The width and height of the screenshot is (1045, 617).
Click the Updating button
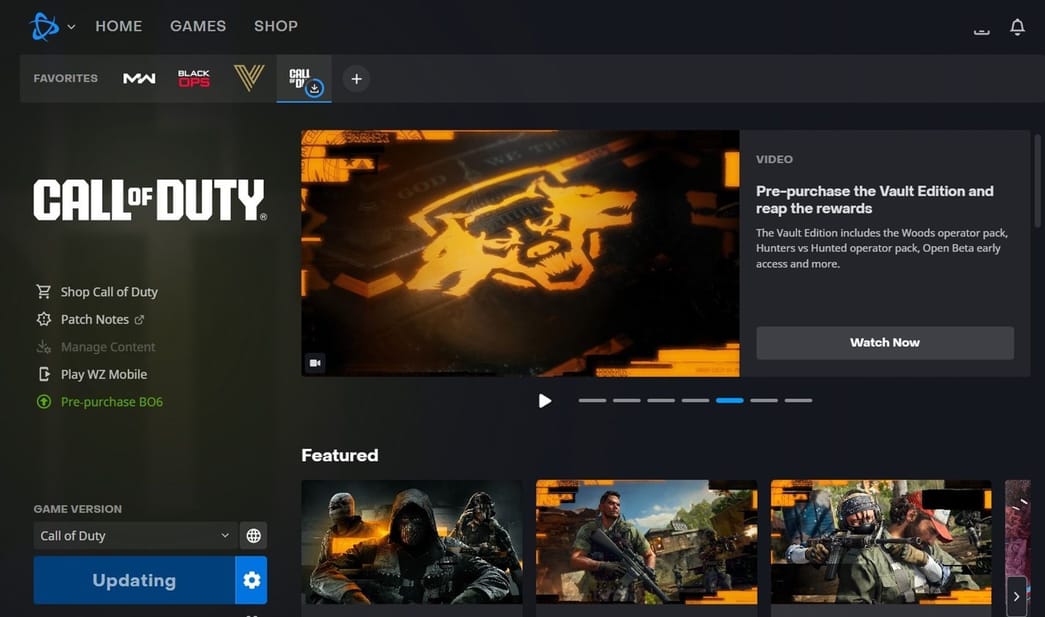pos(135,580)
